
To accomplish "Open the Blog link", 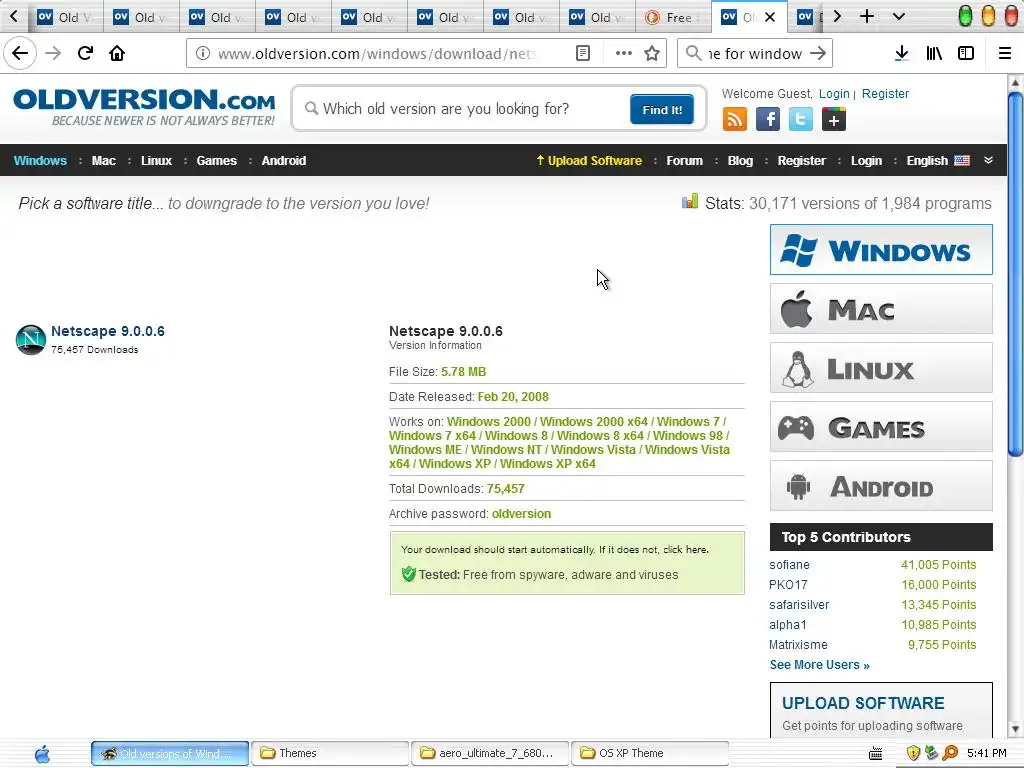I will (740, 161).
